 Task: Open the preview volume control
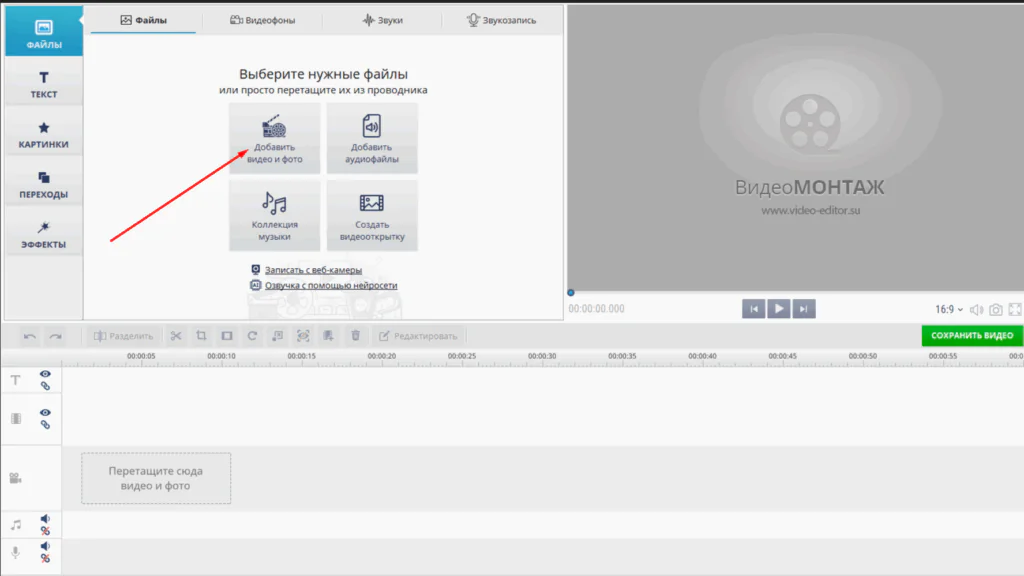[976, 310]
